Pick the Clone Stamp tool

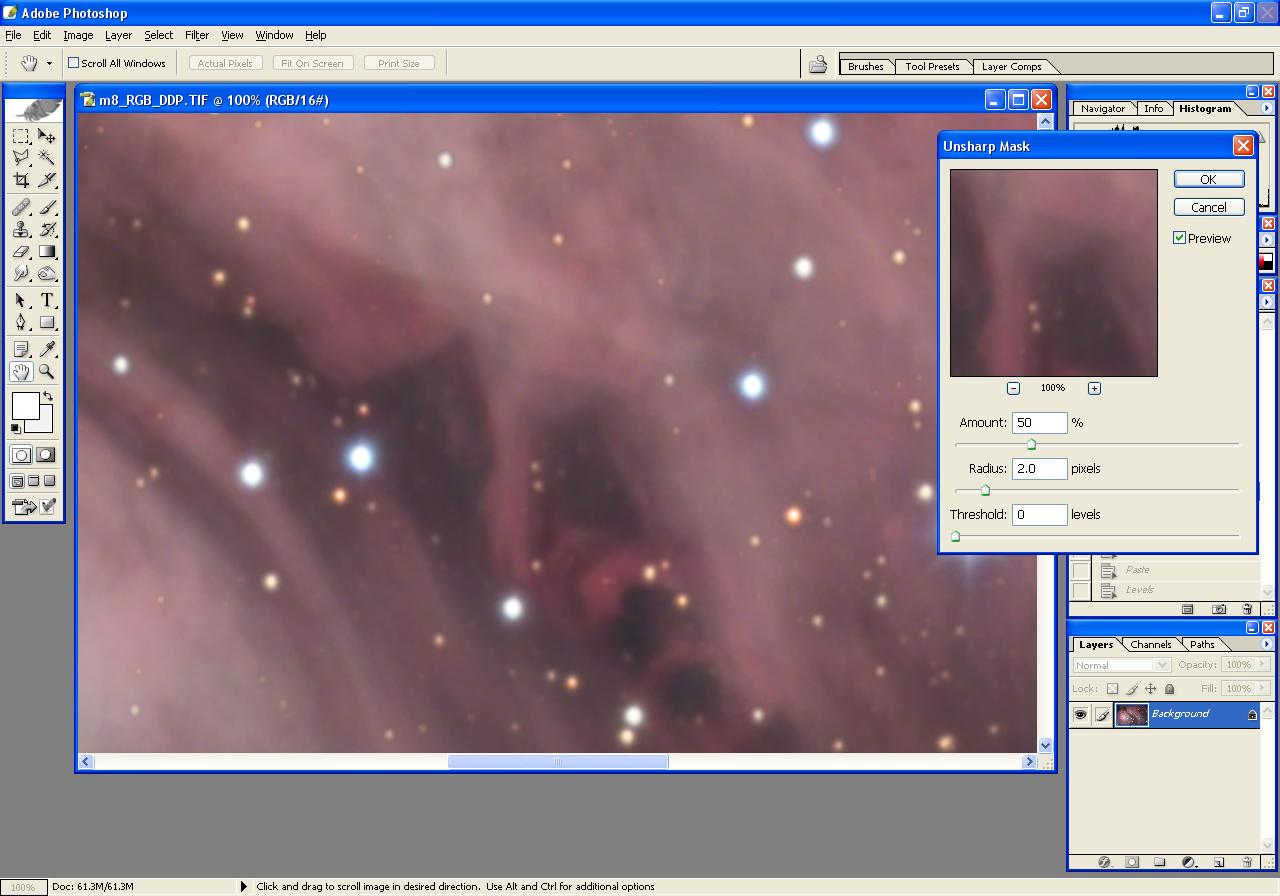tap(21, 229)
